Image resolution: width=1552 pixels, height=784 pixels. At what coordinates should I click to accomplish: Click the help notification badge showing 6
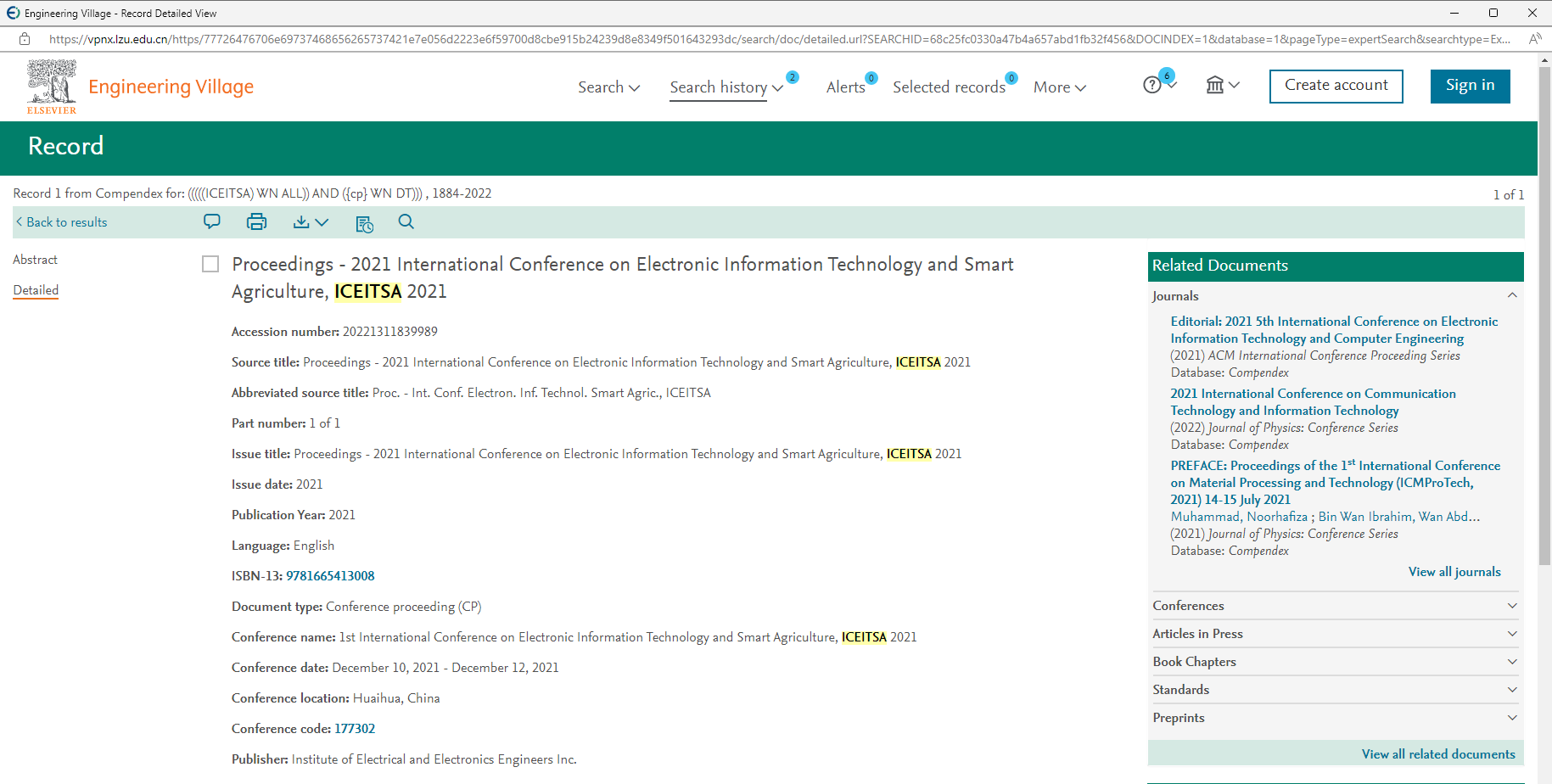tap(1167, 76)
